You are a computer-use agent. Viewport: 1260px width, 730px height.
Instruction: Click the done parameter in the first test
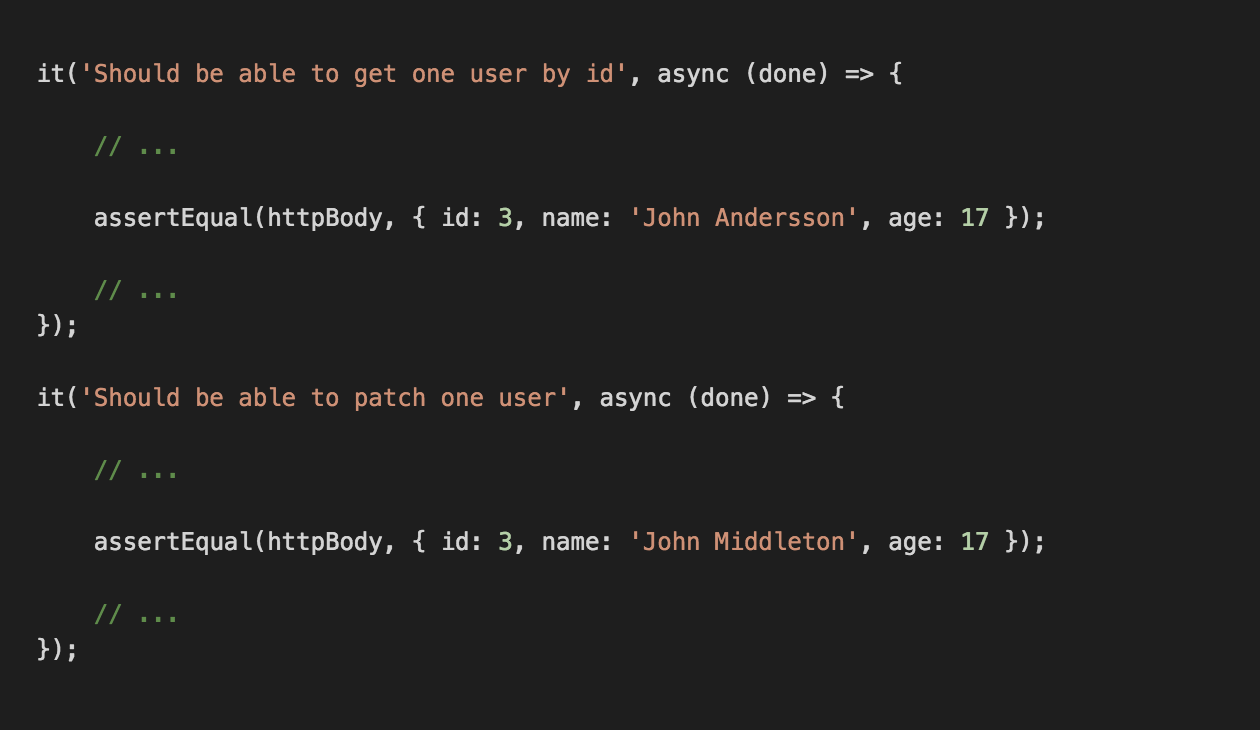787,74
